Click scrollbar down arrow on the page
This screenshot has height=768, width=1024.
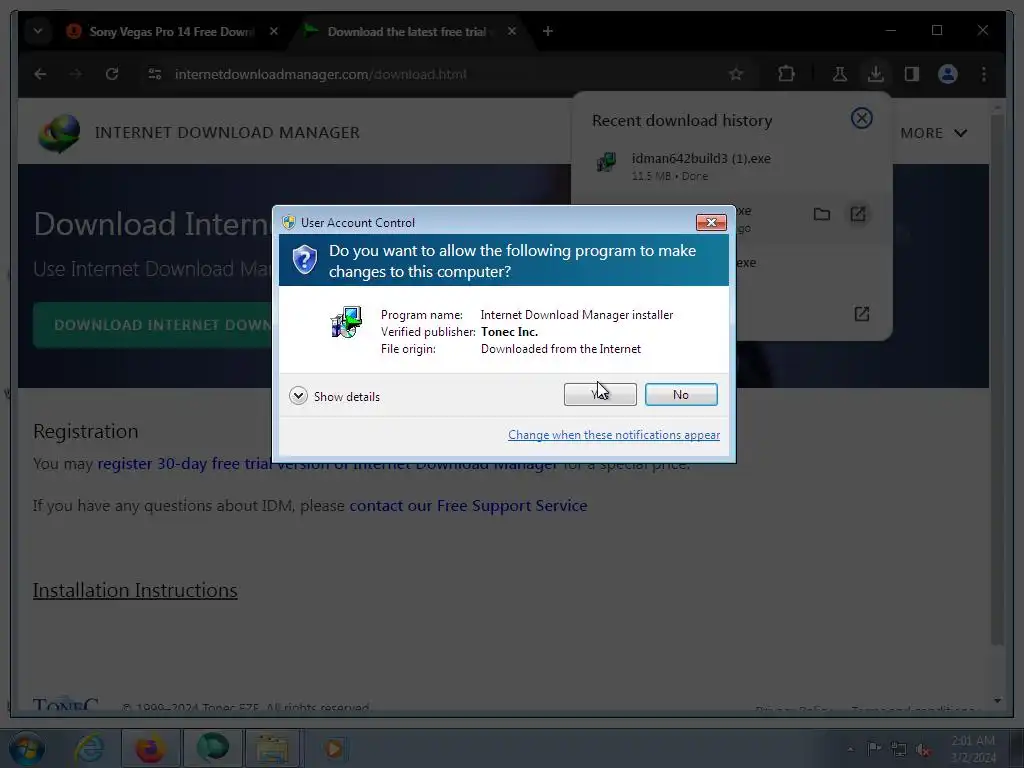click(997, 701)
